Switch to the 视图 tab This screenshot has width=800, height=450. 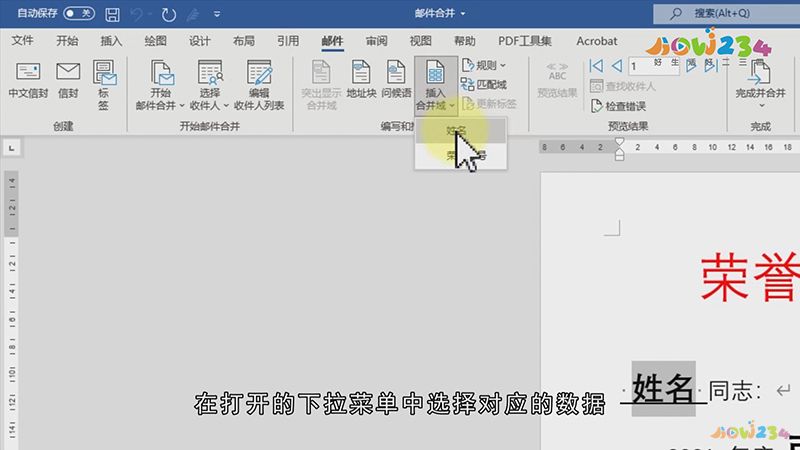(x=420, y=41)
